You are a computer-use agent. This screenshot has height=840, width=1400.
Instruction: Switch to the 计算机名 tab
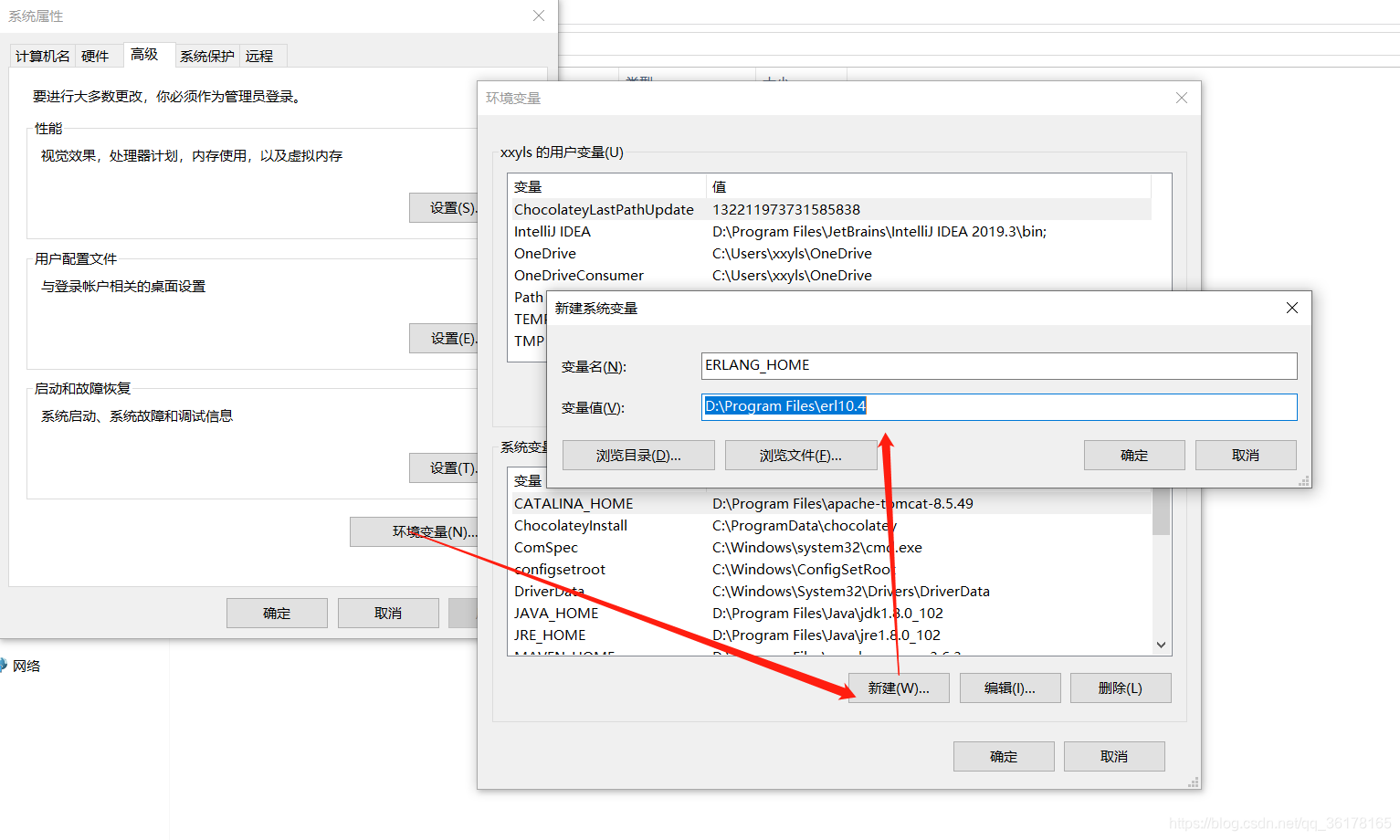[42, 56]
